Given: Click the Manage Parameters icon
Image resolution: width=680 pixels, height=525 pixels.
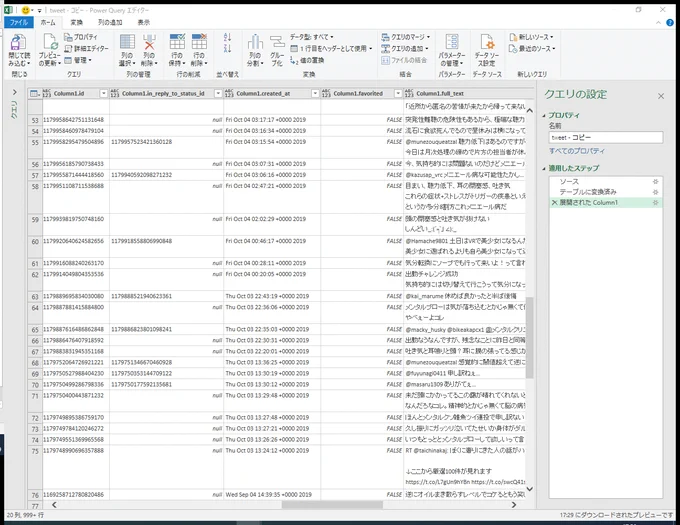Looking at the screenshot, I should [452, 42].
